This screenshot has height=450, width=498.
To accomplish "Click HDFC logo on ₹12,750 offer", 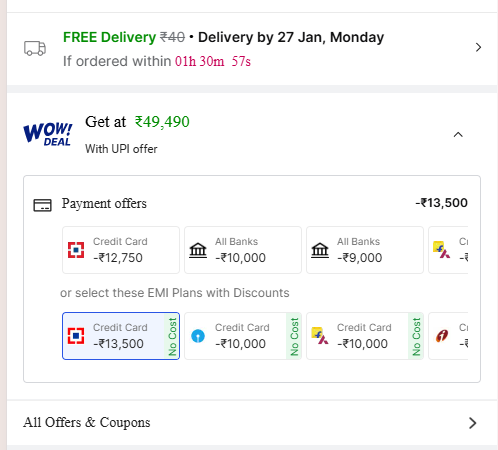I will [76, 250].
